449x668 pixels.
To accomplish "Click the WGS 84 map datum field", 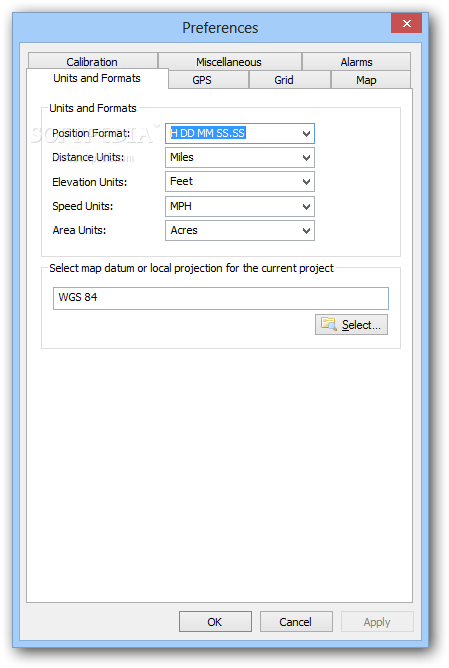I will [x=221, y=298].
